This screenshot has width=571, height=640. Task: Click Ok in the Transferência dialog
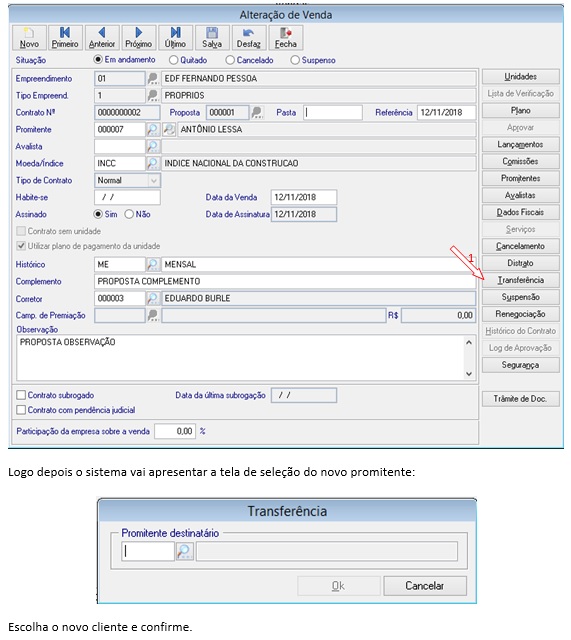(x=339, y=586)
